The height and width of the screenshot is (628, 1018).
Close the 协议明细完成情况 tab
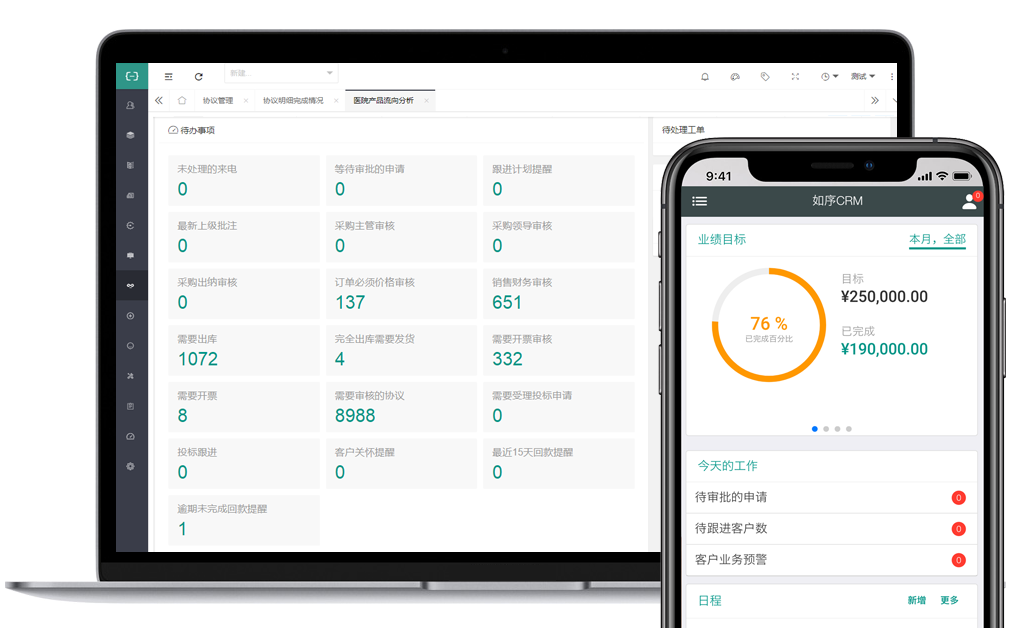pos(336,101)
